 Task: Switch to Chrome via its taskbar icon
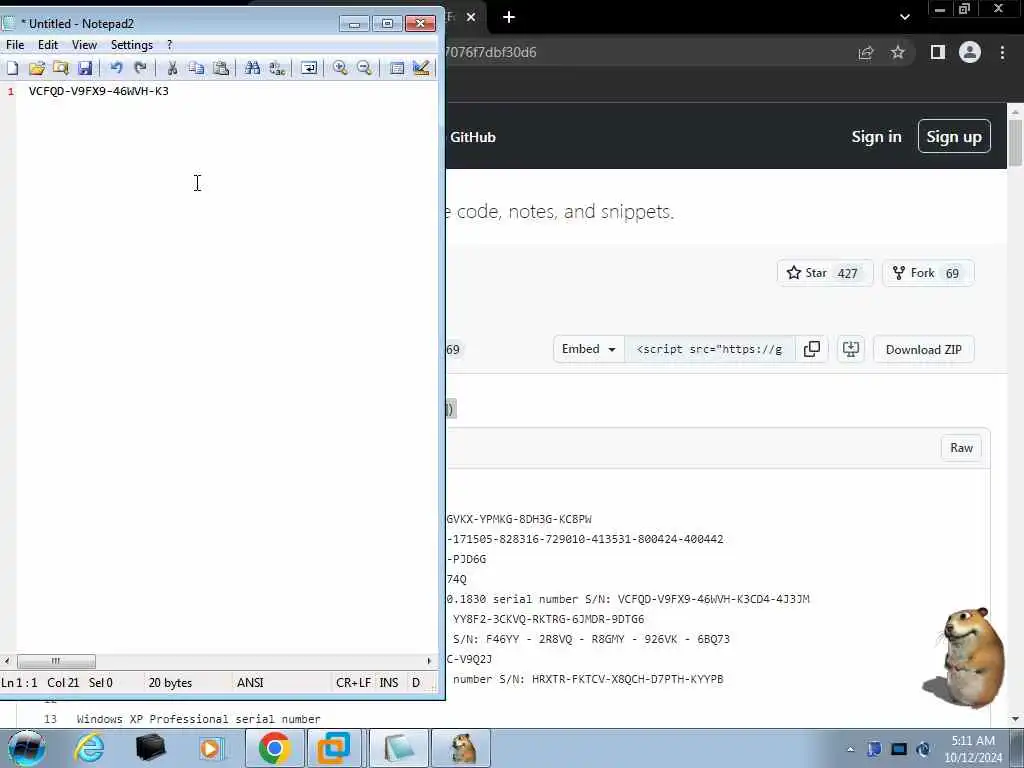[274, 748]
